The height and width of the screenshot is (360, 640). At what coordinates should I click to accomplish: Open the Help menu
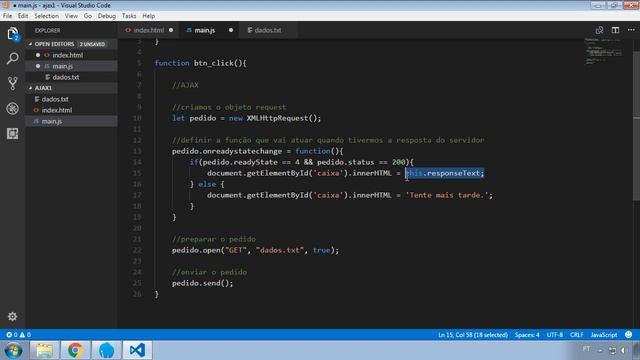[149, 16]
